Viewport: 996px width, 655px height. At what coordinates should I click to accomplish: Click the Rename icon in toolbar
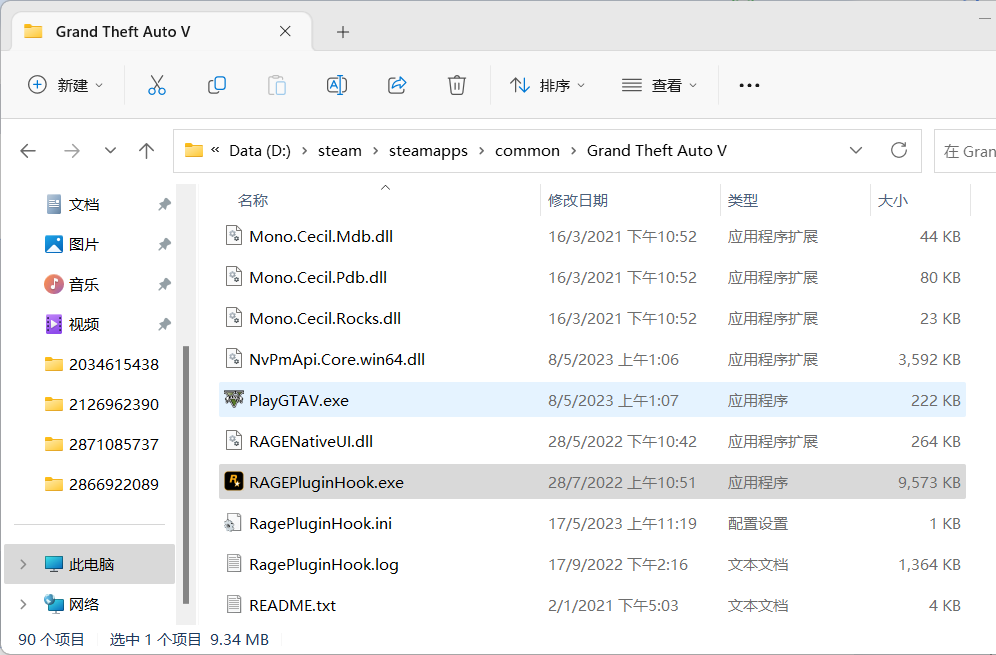337,85
